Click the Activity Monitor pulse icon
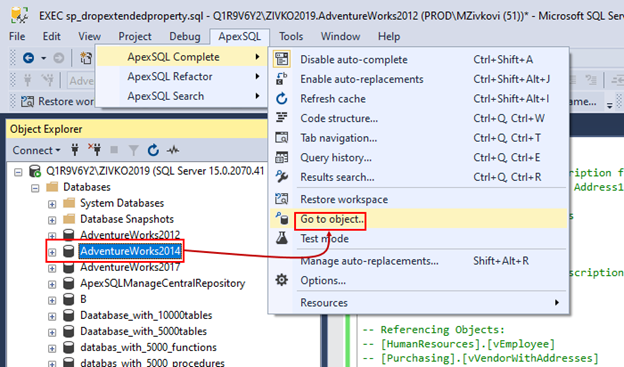The height and width of the screenshot is (367, 624). 173,150
